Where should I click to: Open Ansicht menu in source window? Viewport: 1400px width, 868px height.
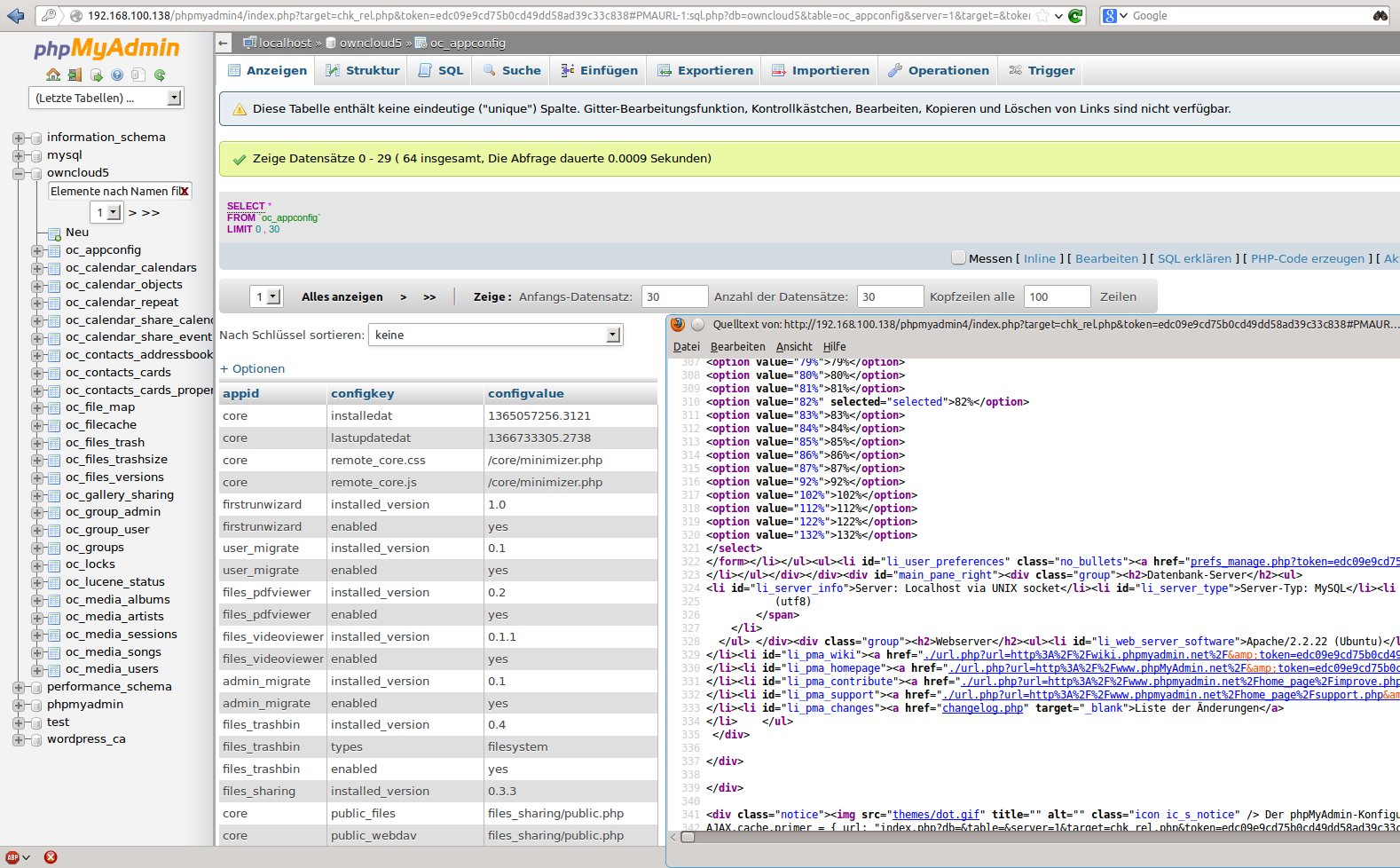pyautogui.click(x=794, y=347)
